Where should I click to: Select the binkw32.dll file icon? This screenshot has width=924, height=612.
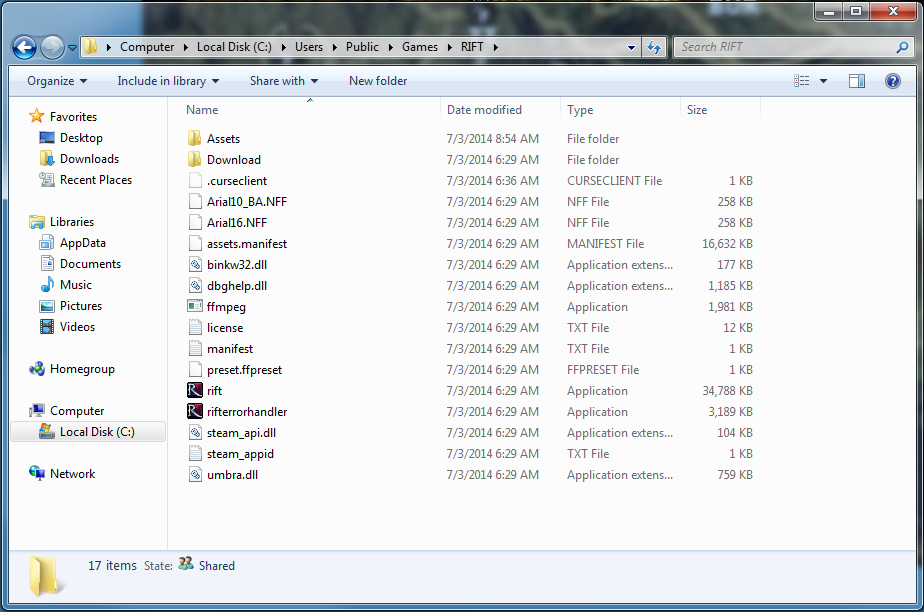pyautogui.click(x=195, y=264)
